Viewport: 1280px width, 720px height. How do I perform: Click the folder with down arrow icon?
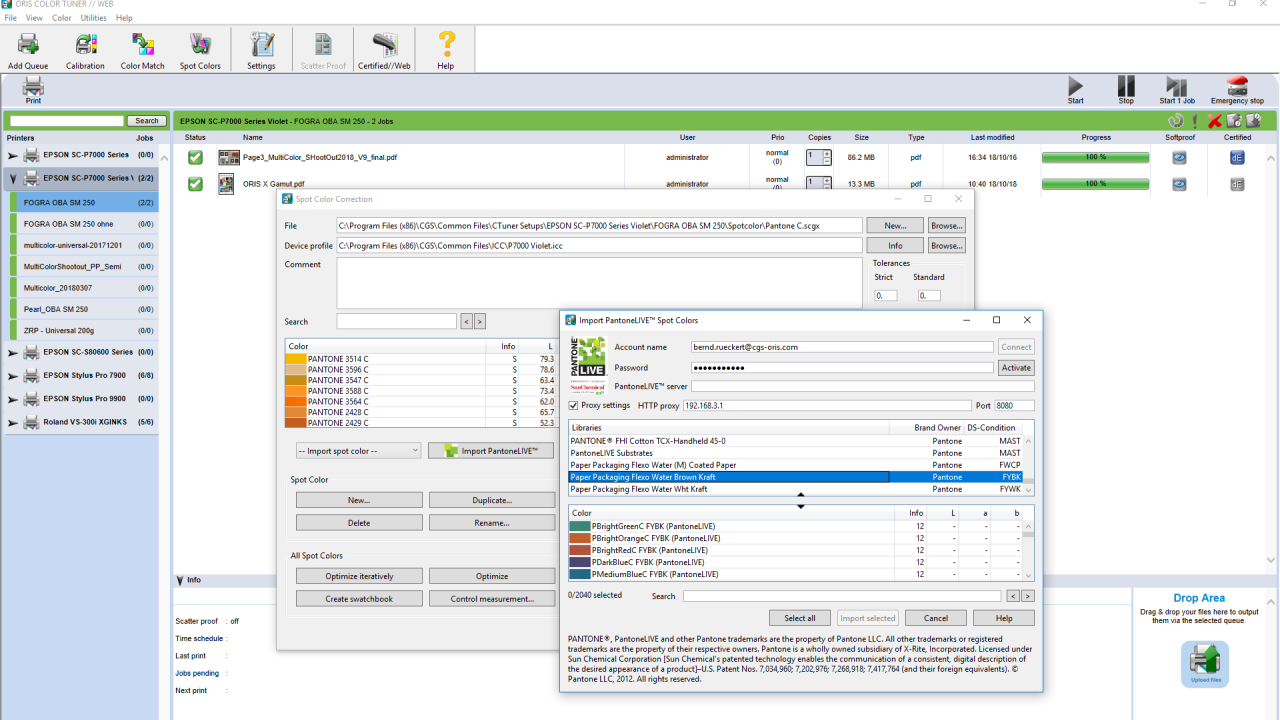coord(1253,121)
